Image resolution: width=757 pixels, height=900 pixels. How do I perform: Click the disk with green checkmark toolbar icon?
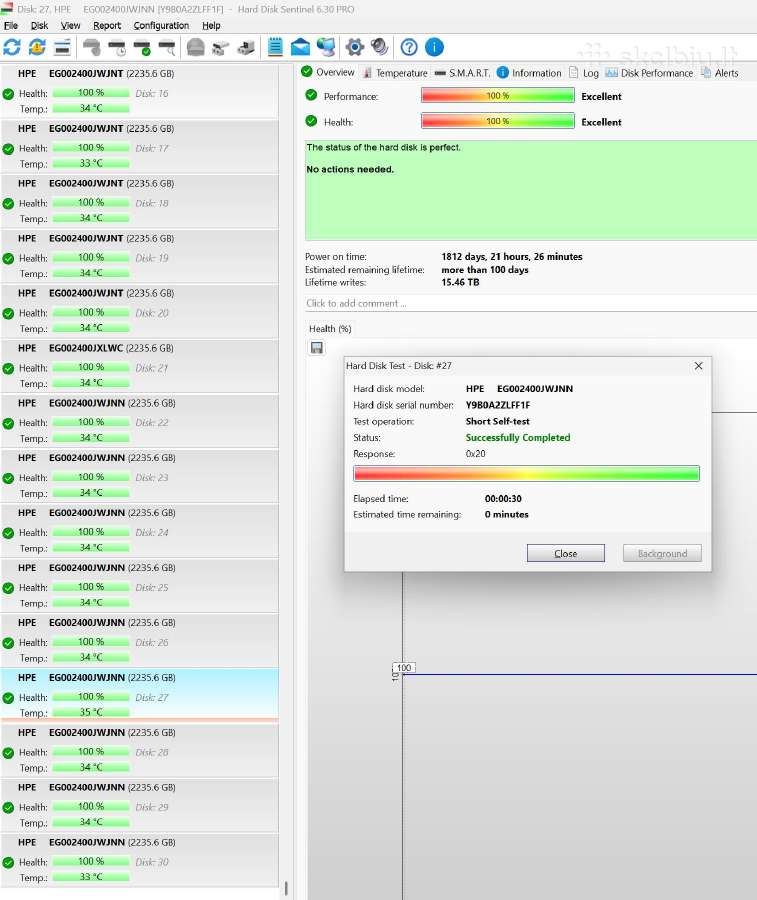[142, 47]
